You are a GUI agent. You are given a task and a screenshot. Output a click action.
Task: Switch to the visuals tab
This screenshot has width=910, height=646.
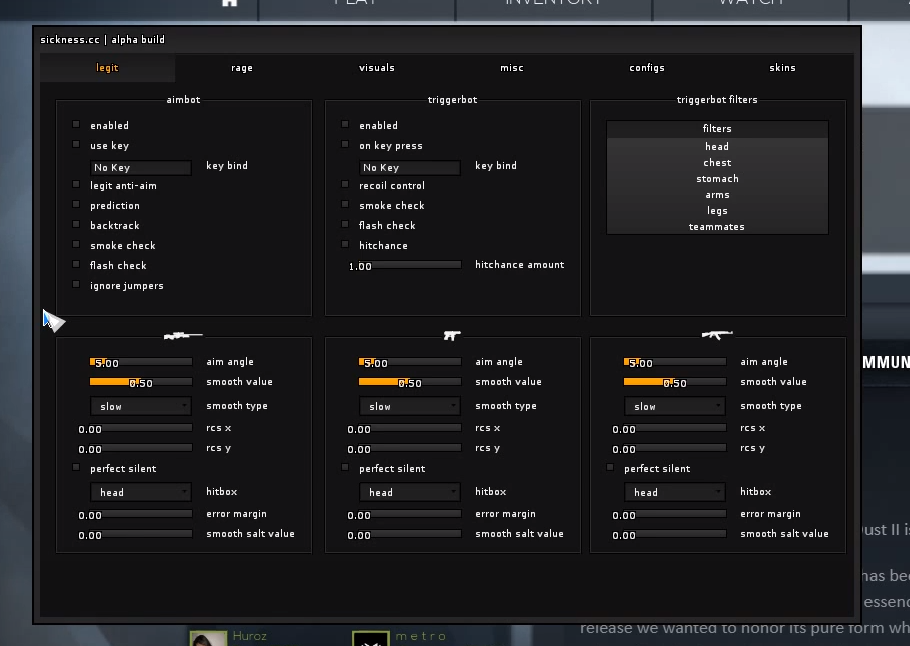(377, 68)
